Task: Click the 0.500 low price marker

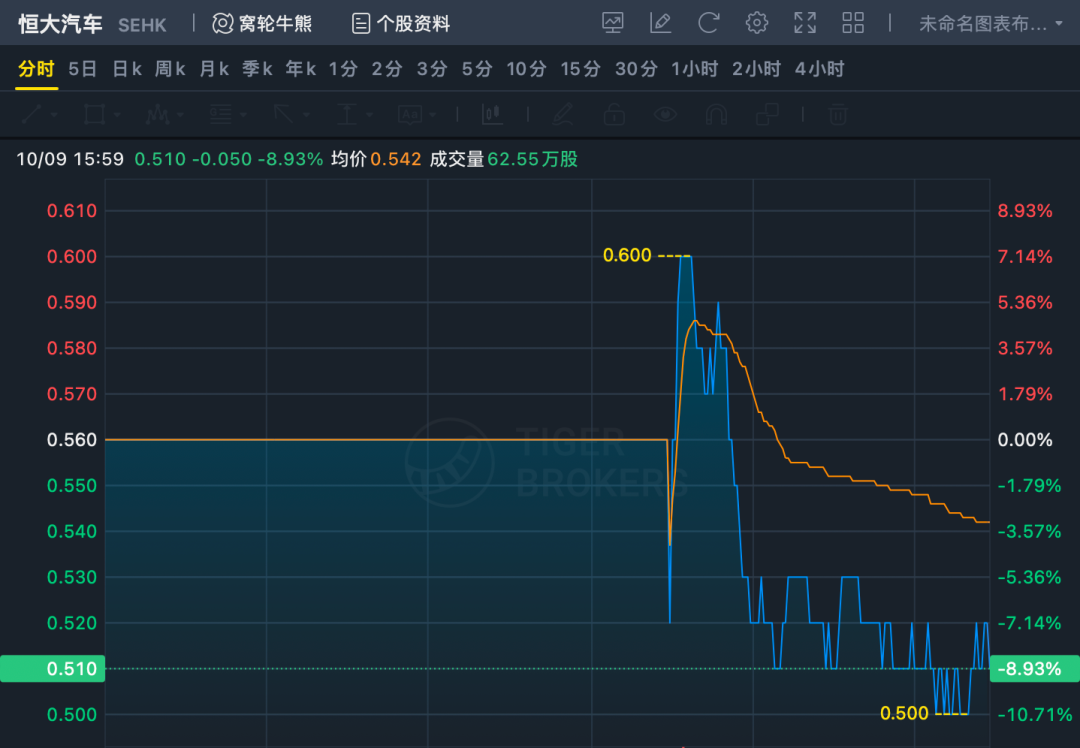Action: tap(904, 714)
